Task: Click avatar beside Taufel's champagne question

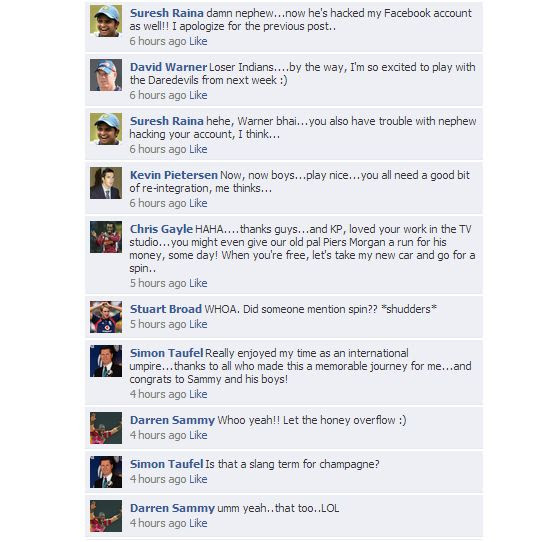Action: (x=106, y=472)
